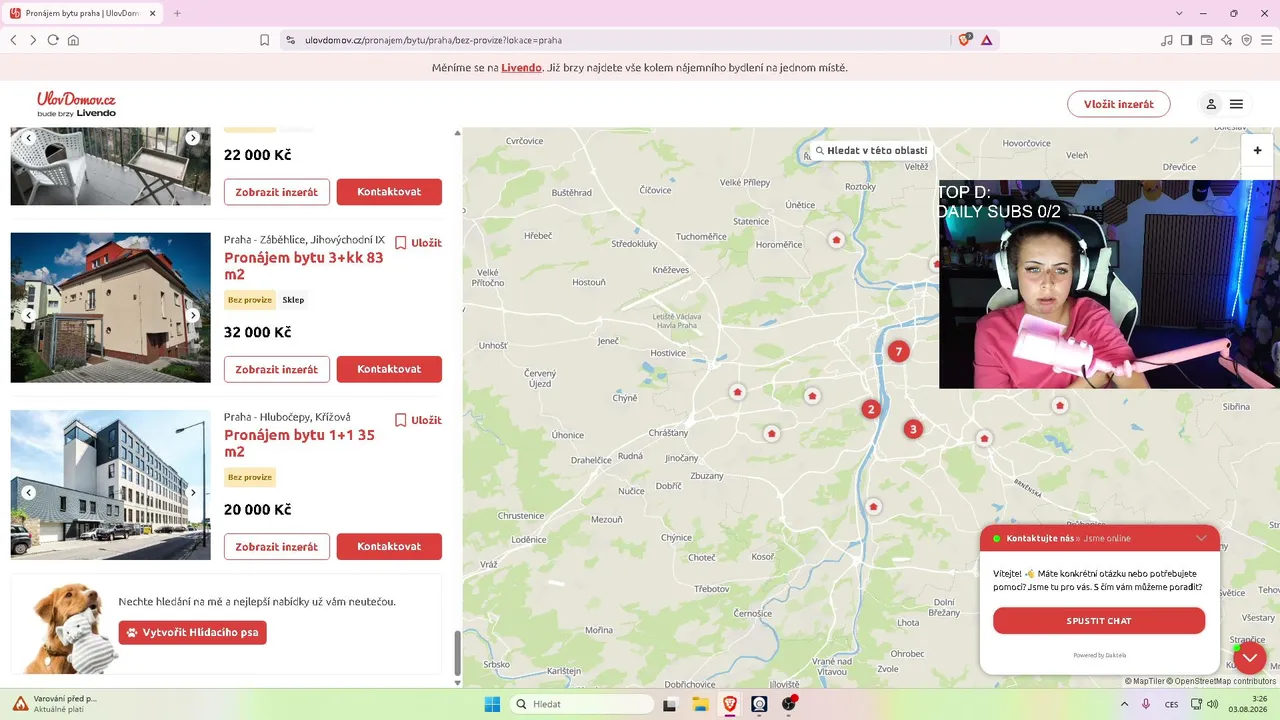1280x720 pixels.
Task: Open the Hlubočepy apartment photo
Action: pos(111,485)
